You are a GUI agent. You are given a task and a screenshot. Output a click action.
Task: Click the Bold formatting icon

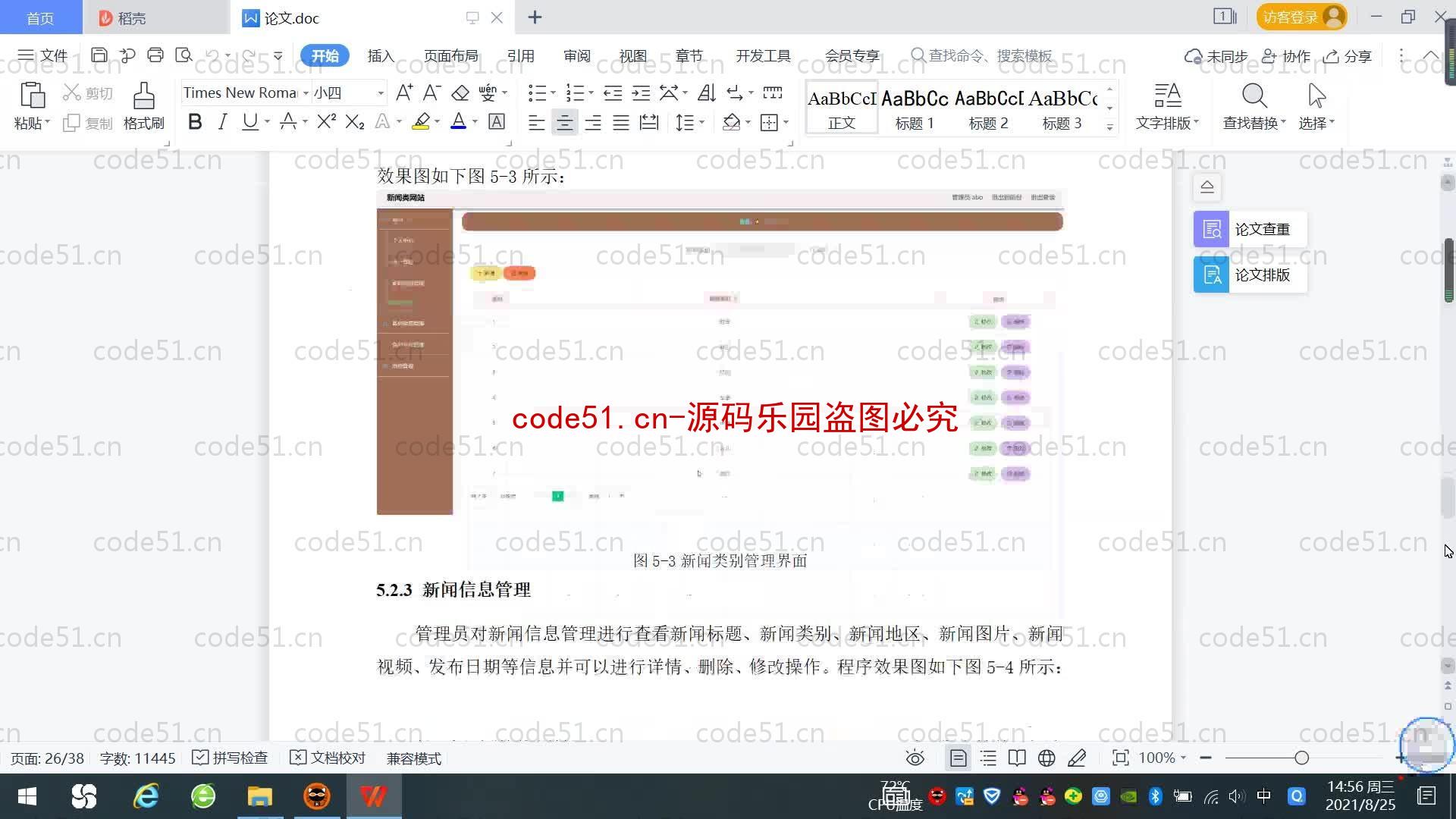[x=195, y=123]
